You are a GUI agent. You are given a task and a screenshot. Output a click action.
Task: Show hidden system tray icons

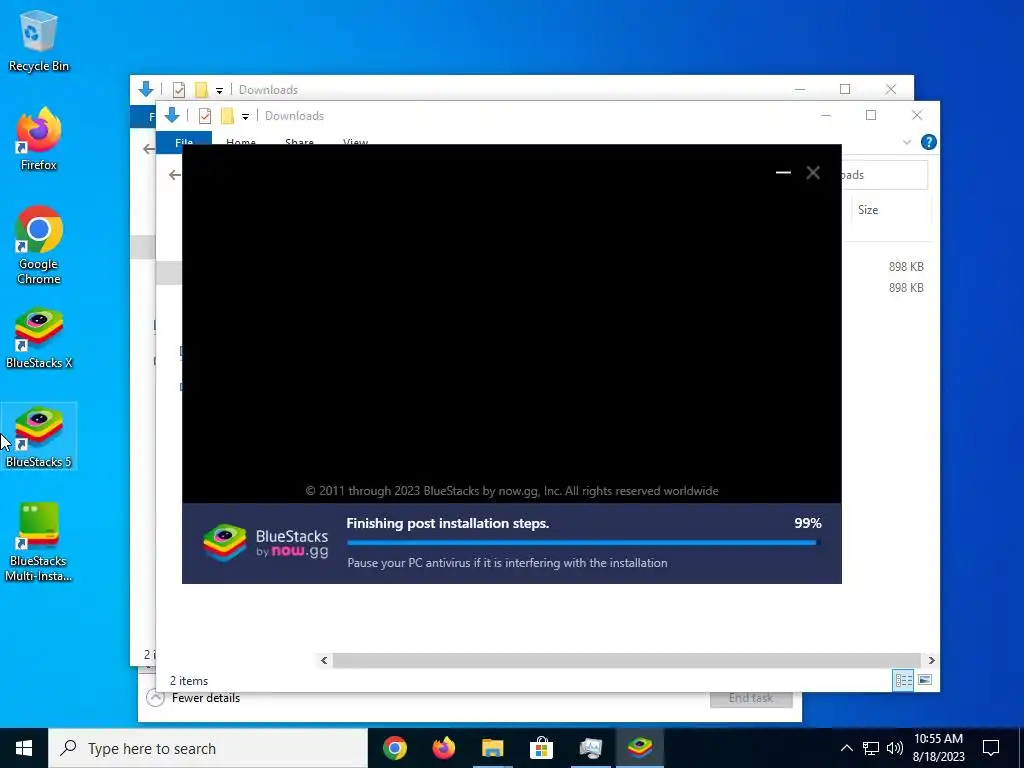846,748
